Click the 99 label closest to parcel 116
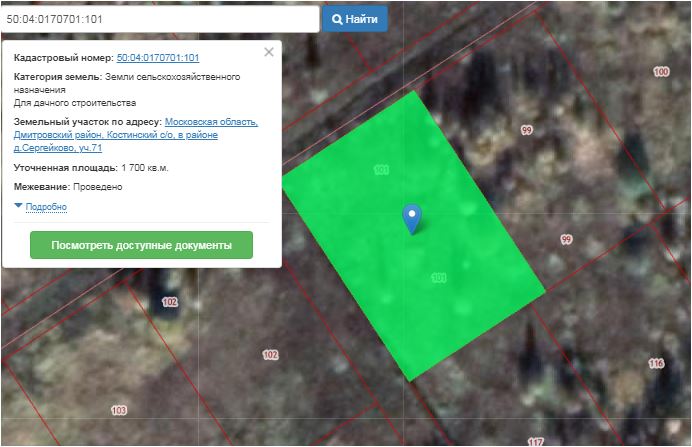The height and width of the screenshot is (447, 692). [x=566, y=240]
